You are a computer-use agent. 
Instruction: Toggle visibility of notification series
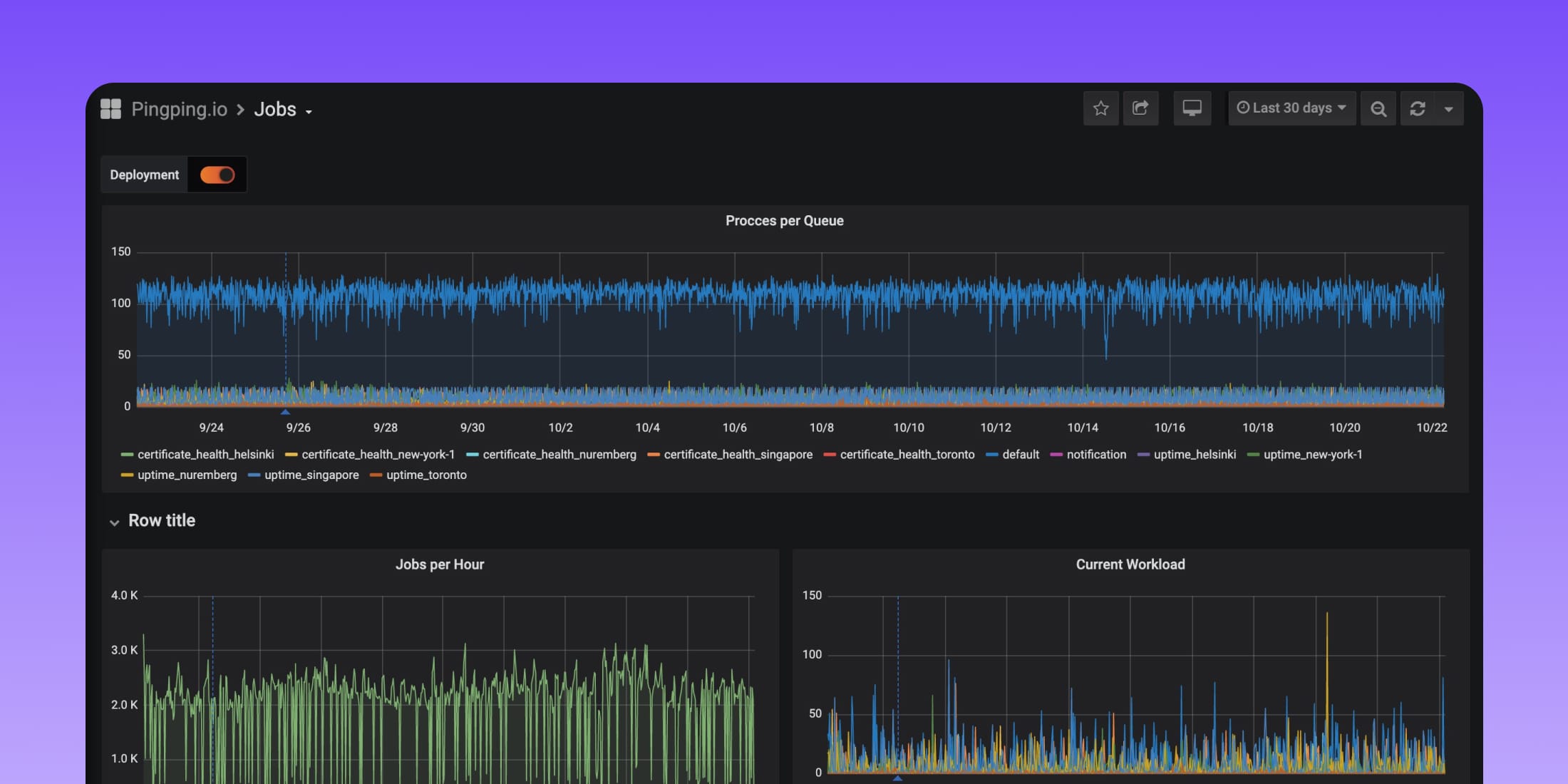pos(1097,454)
